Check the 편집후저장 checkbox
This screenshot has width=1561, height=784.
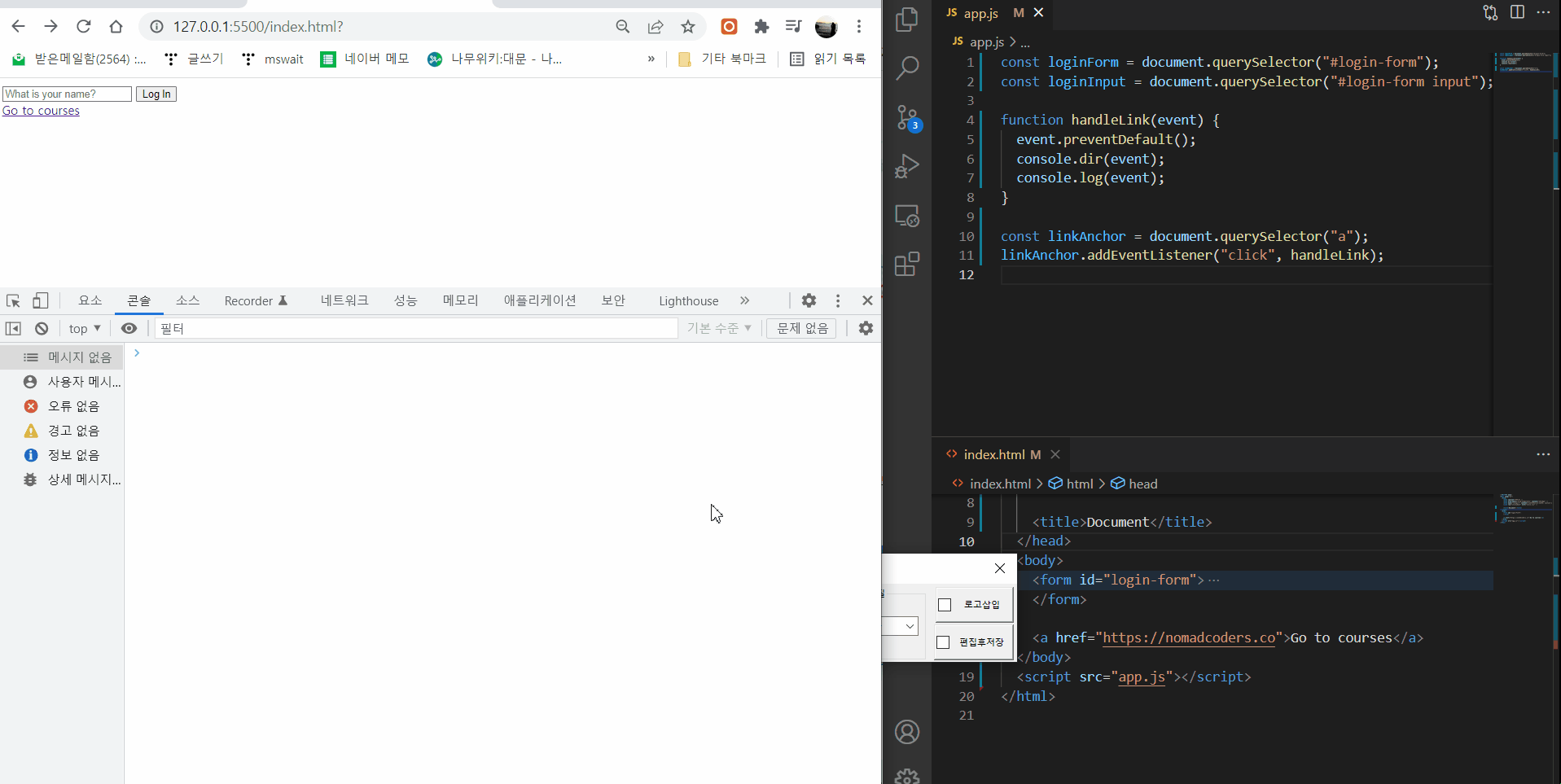(943, 642)
